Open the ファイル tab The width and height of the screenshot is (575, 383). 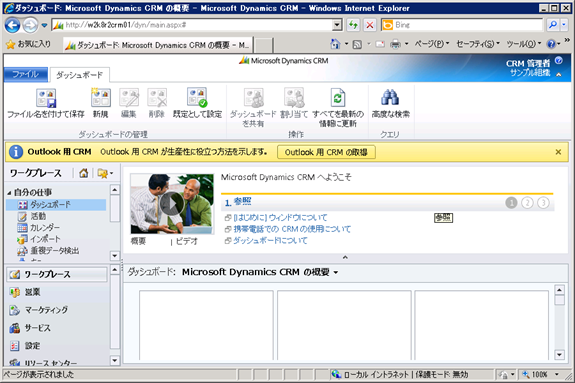coord(26,74)
